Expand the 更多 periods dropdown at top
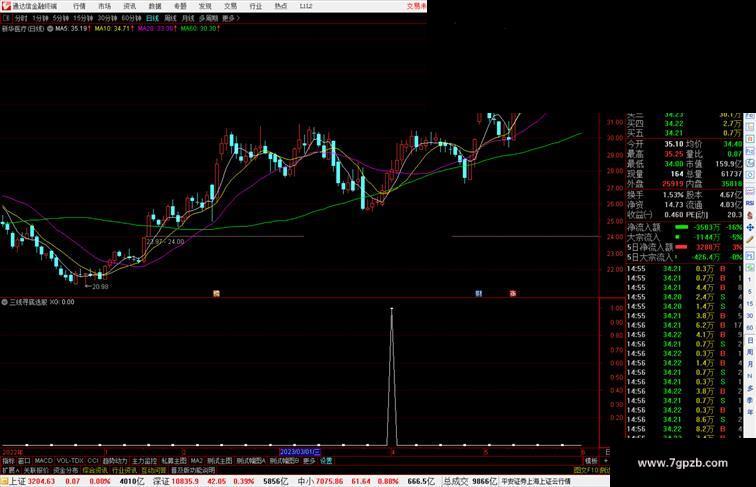This screenshot has height=487, width=756. [230, 18]
